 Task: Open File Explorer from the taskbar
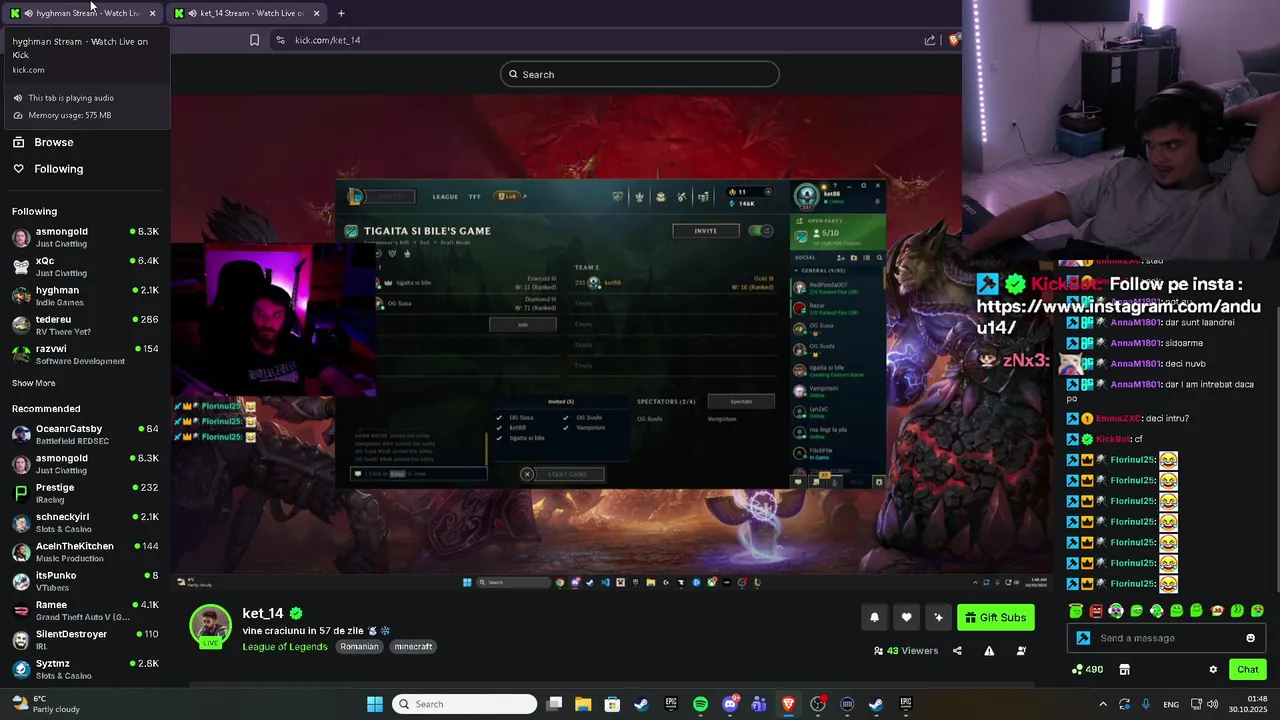coord(583,704)
